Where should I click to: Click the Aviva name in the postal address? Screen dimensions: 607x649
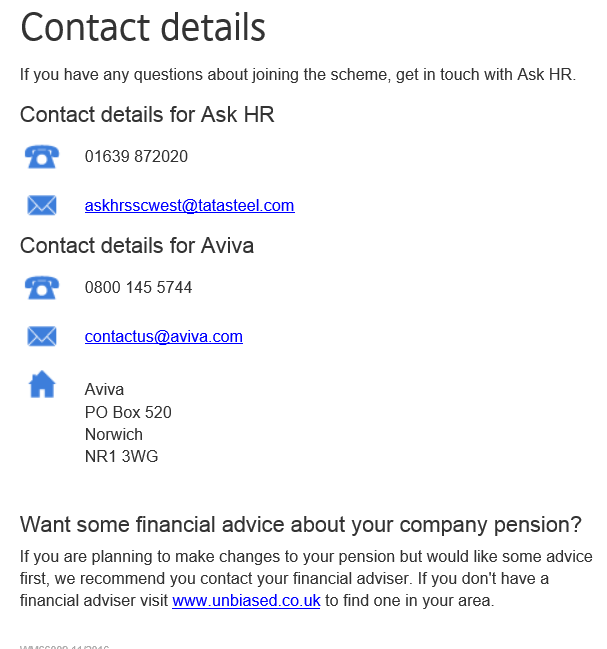[x=104, y=390]
